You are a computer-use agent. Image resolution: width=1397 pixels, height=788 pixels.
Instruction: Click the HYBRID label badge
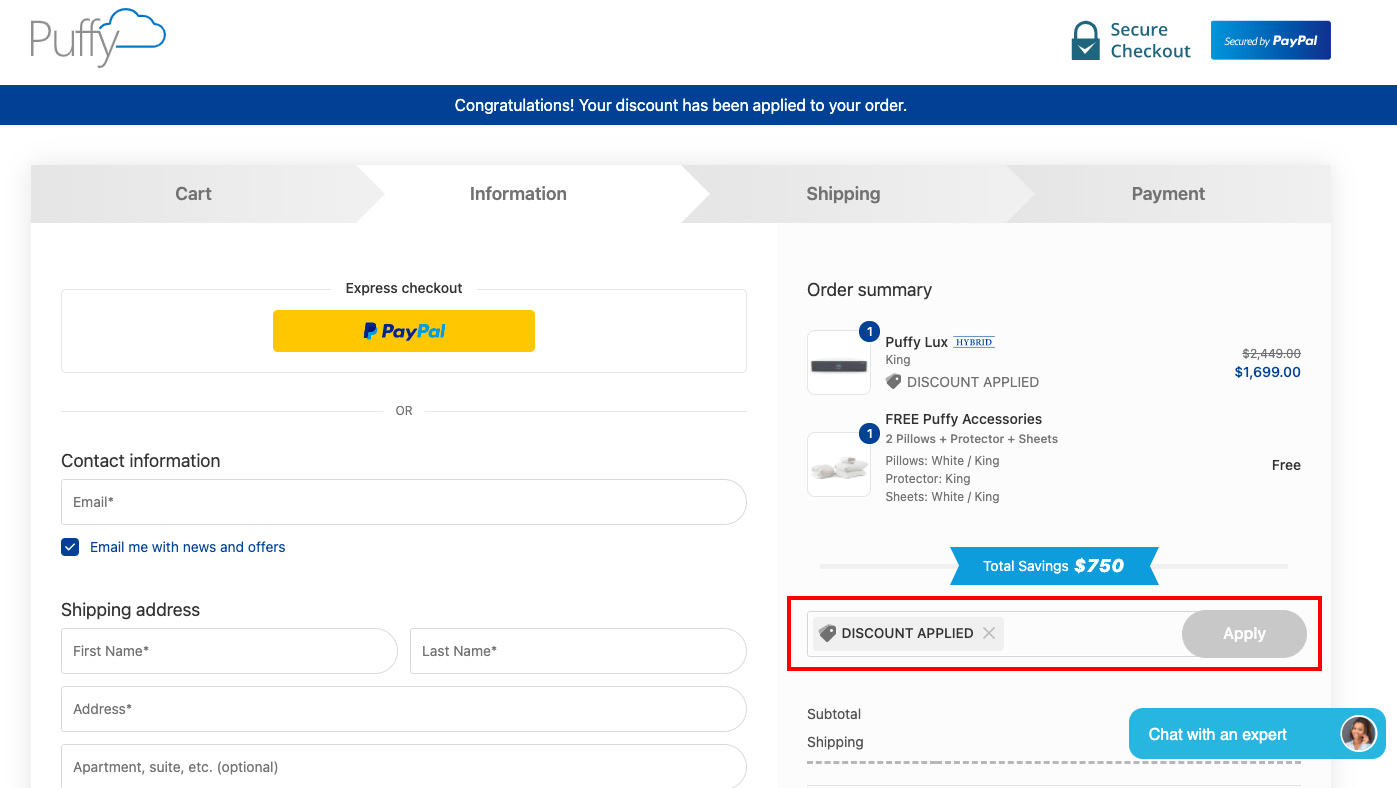click(x=973, y=342)
